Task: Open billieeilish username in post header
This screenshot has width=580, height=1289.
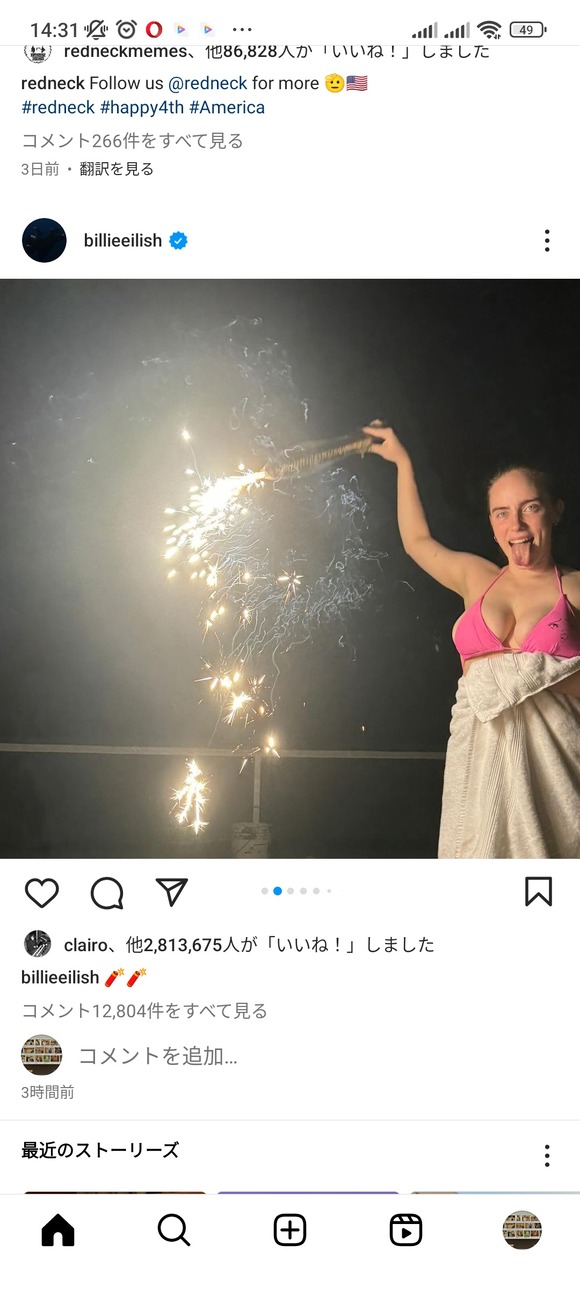Action: (123, 240)
